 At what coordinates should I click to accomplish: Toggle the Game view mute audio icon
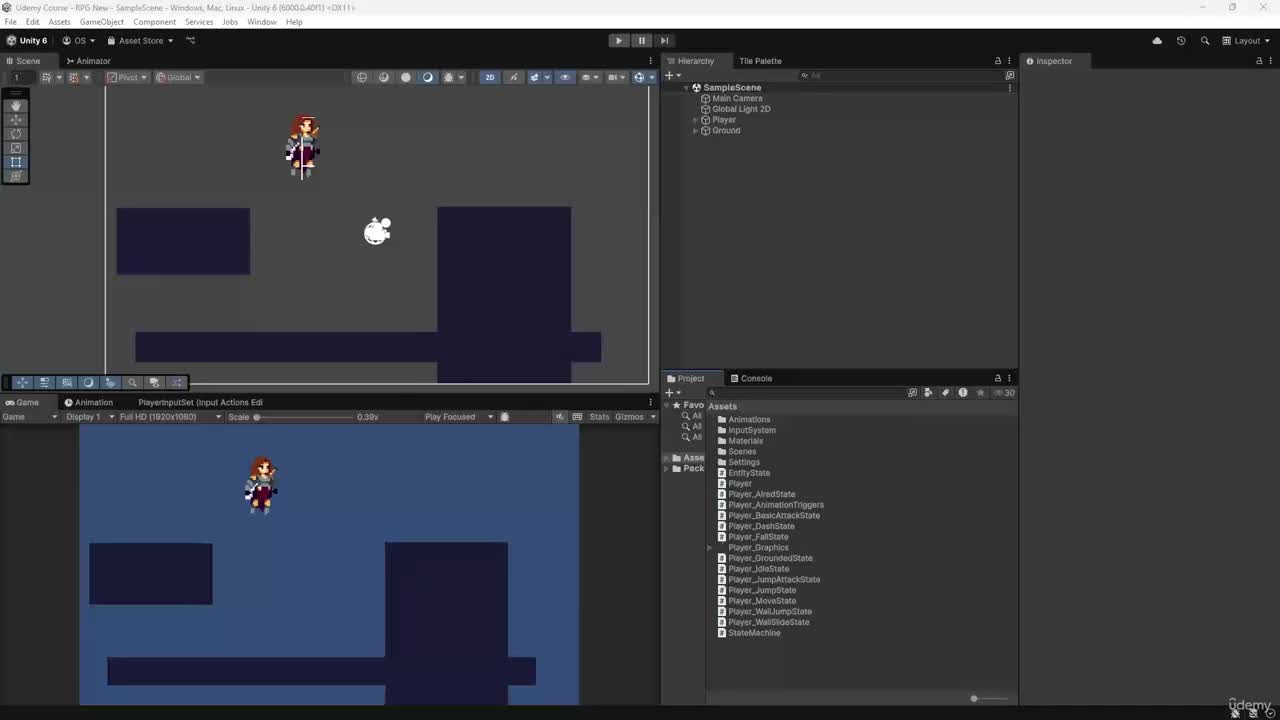point(561,417)
